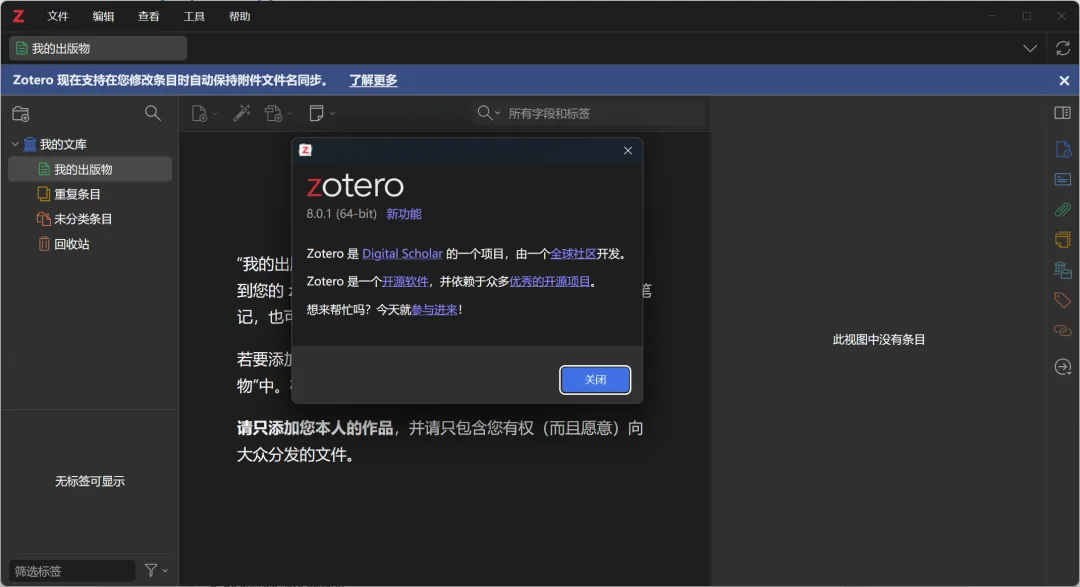The width and height of the screenshot is (1080, 587).
Task: Click the 此视图中没有条目 text
Action: (878, 339)
